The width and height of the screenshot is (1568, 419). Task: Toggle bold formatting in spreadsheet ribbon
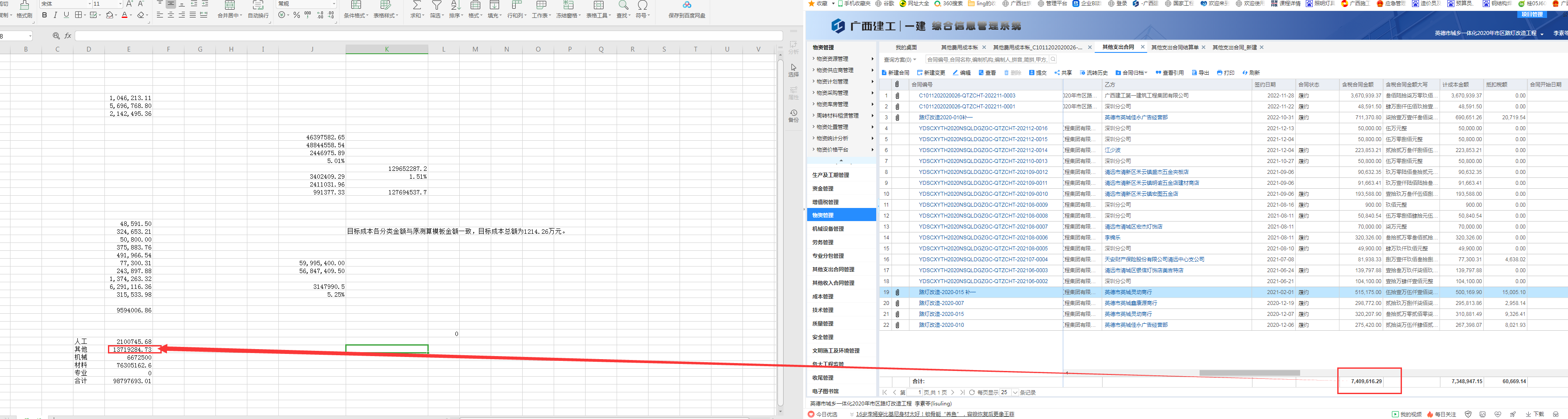click(45, 15)
